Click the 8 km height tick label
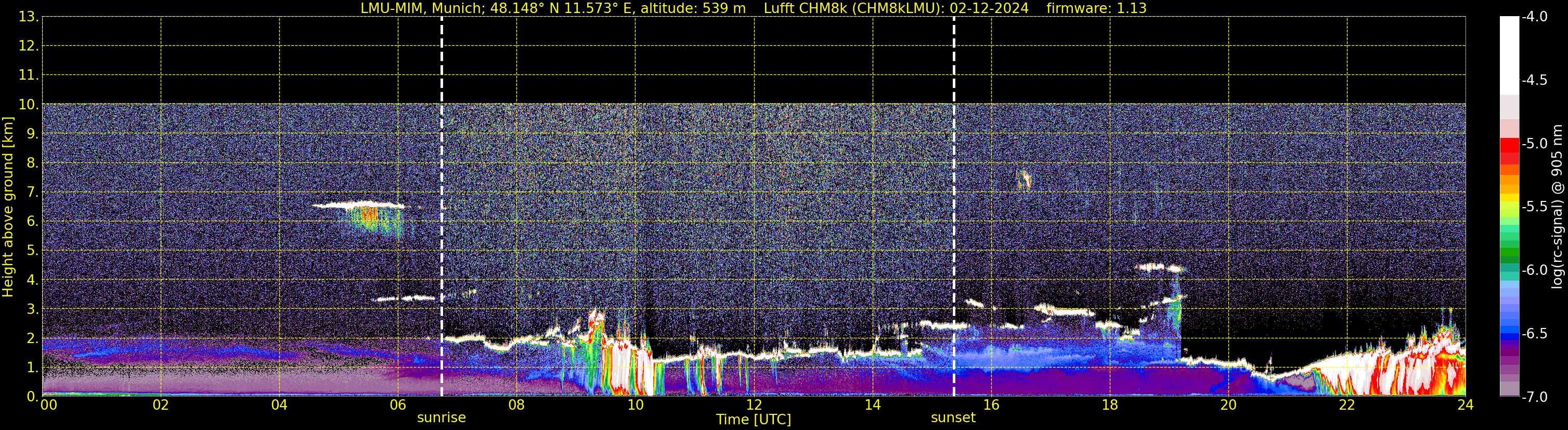This screenshot has width=1568, height=430. 32,162
